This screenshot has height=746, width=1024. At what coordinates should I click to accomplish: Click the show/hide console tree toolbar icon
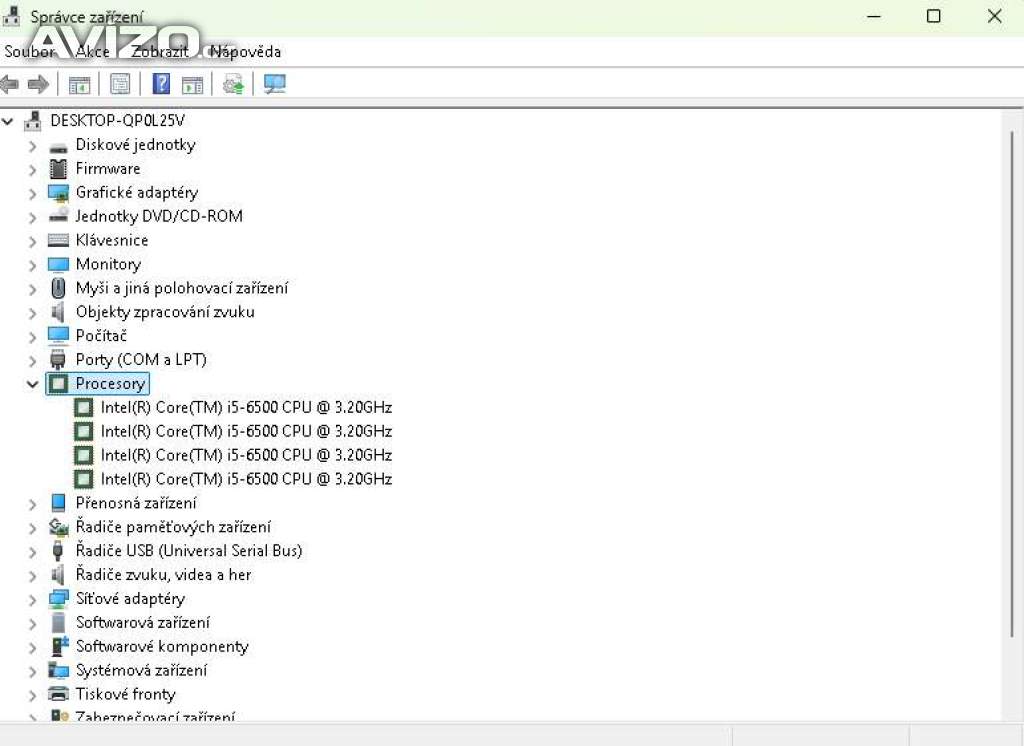point(79,85)
